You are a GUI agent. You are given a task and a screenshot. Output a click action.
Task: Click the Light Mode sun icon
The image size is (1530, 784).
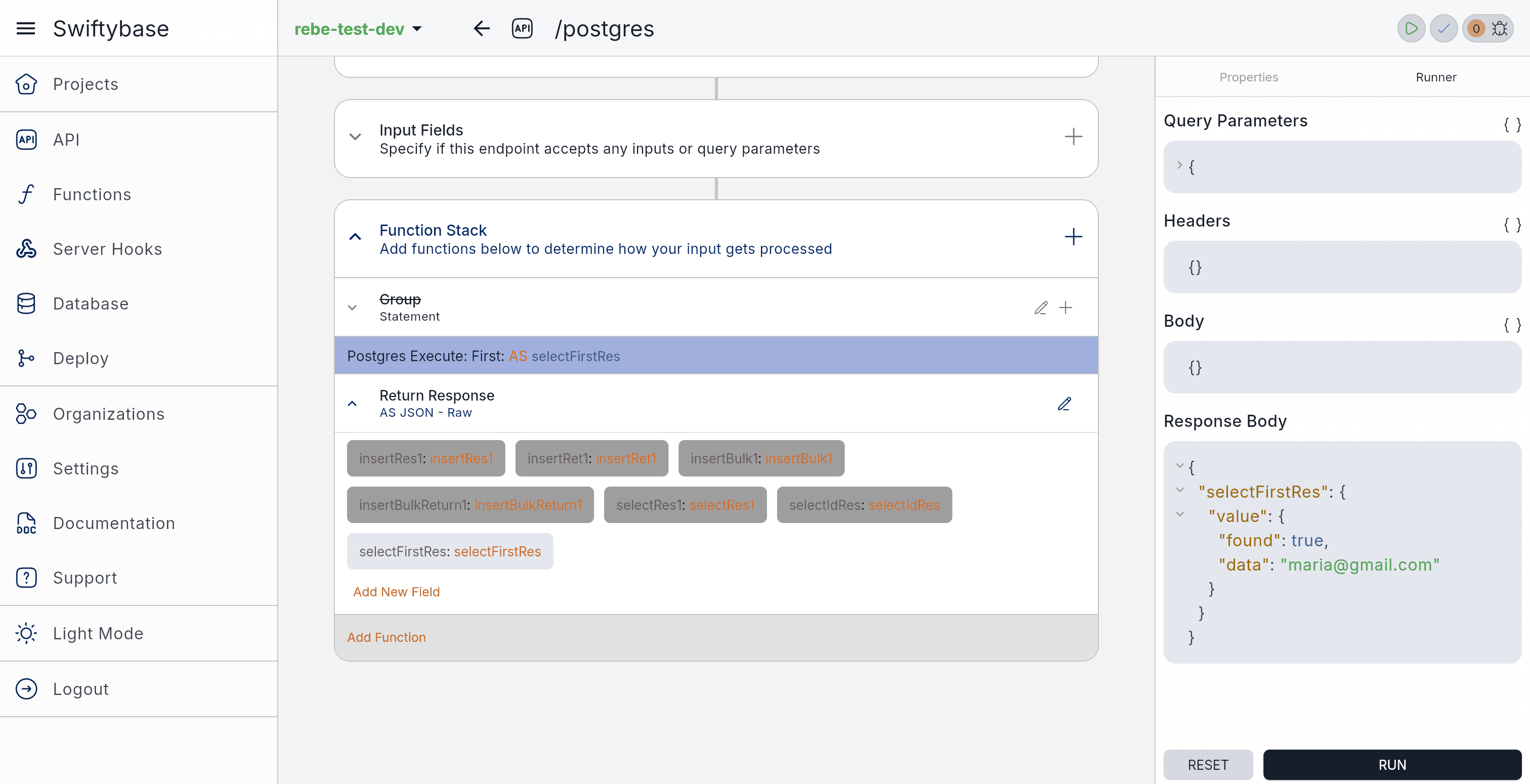point(26,634)
